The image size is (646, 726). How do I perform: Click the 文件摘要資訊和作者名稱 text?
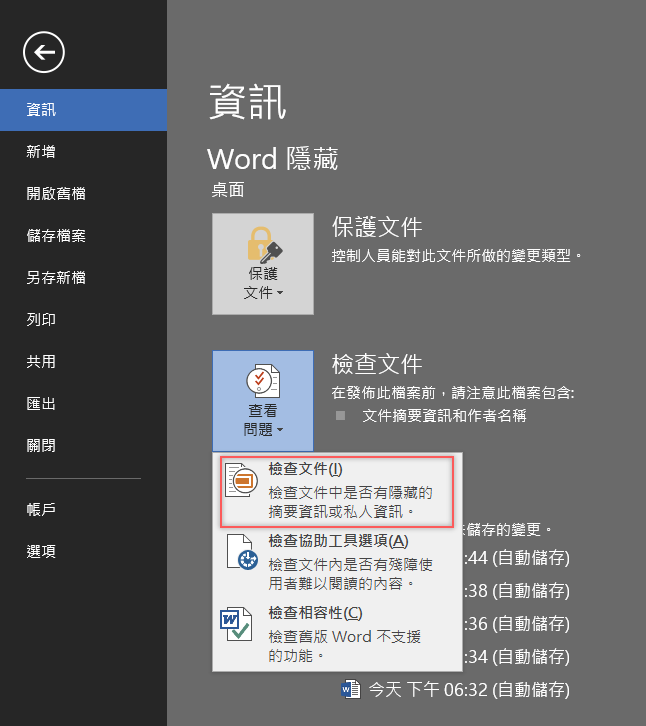pyautogui.click(x=445, y=416)
